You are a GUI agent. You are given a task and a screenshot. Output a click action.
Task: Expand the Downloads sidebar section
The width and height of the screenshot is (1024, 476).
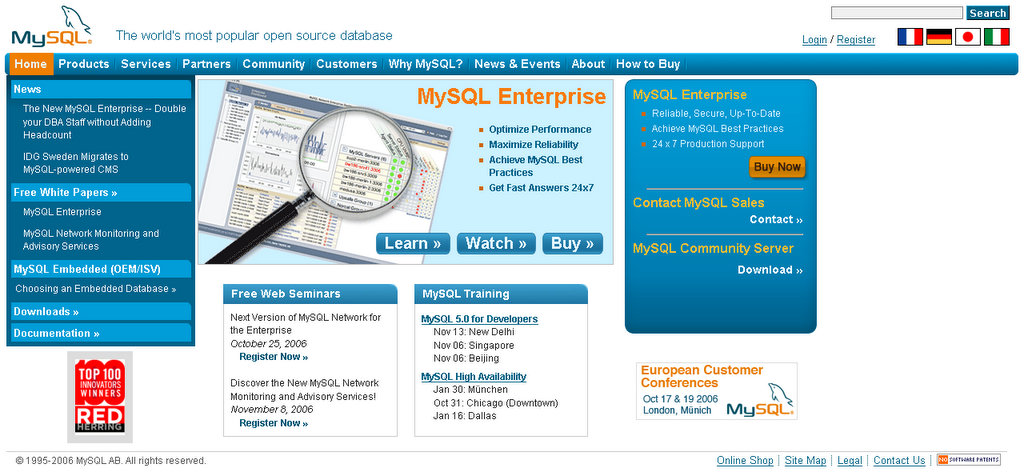tap(101, 311)
